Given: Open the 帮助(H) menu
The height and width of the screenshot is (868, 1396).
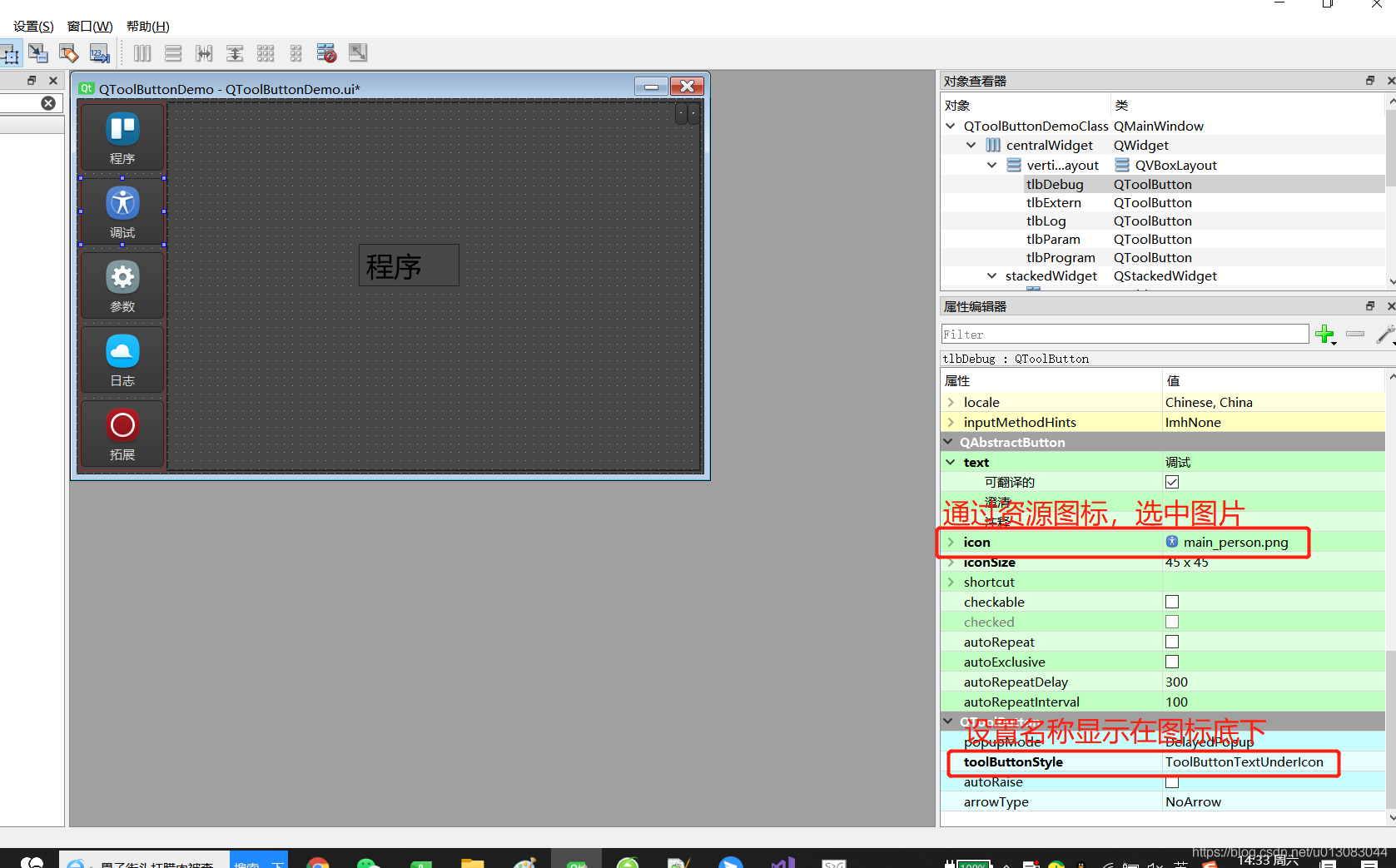Looking at the screenshot, I should pyautogui.click(x=148, y=27).
